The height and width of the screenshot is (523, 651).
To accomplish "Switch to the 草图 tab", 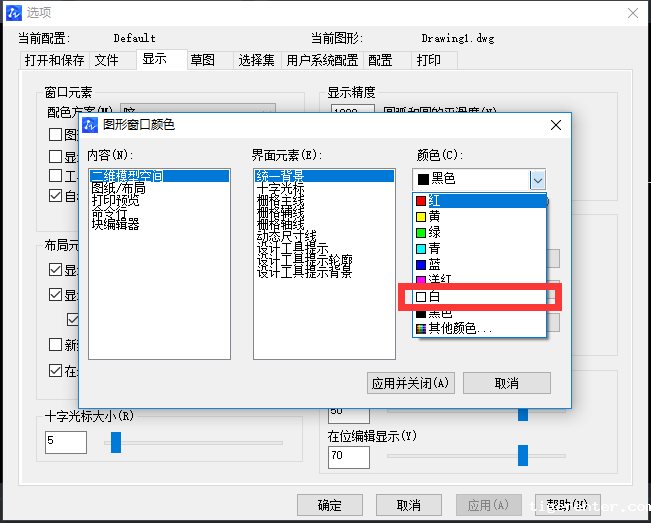I will click(x=203, y=60).
